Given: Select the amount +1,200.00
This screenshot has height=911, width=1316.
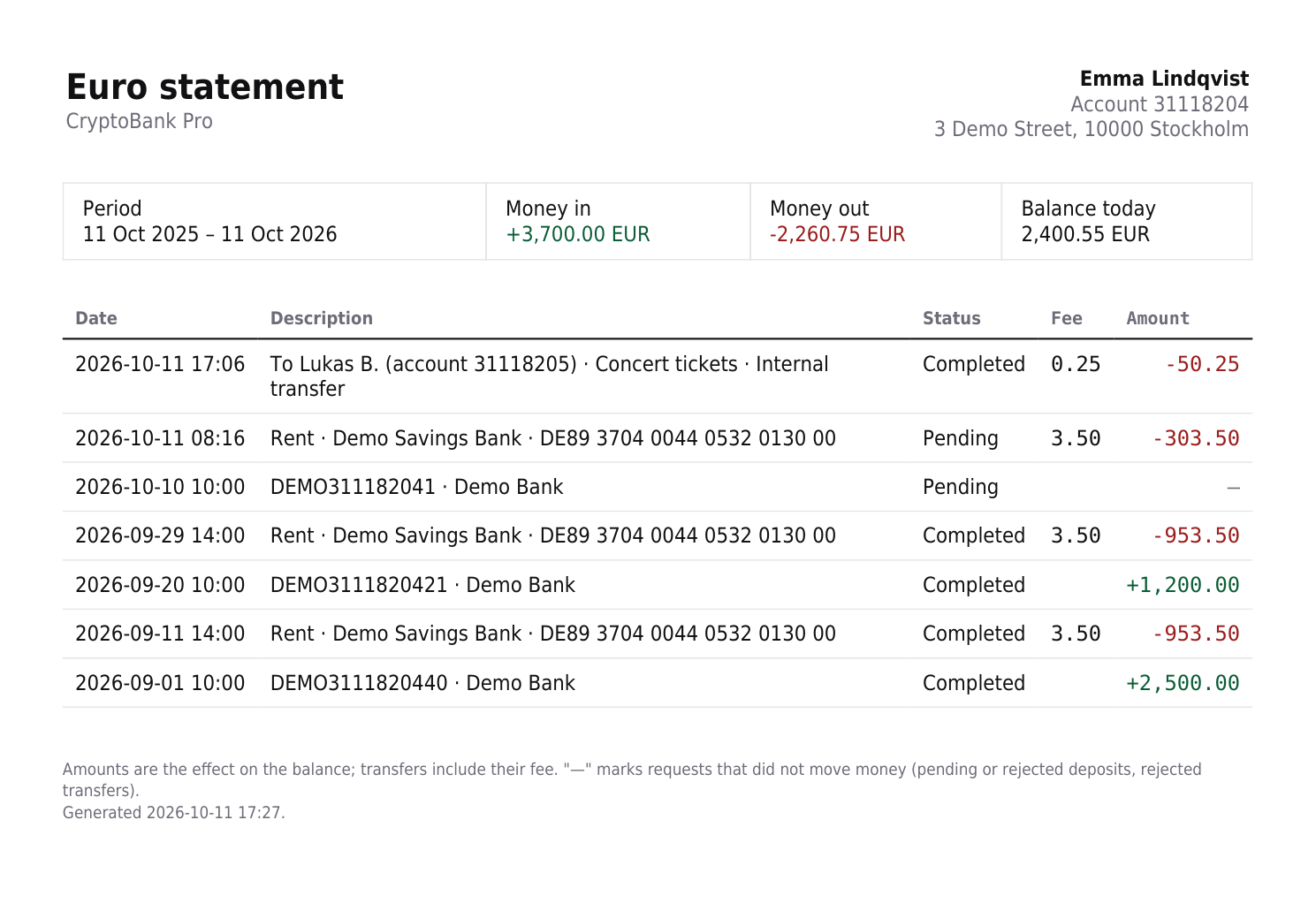Looking at the screenshot, I should pyautogui.click(x=1183, y=585).
